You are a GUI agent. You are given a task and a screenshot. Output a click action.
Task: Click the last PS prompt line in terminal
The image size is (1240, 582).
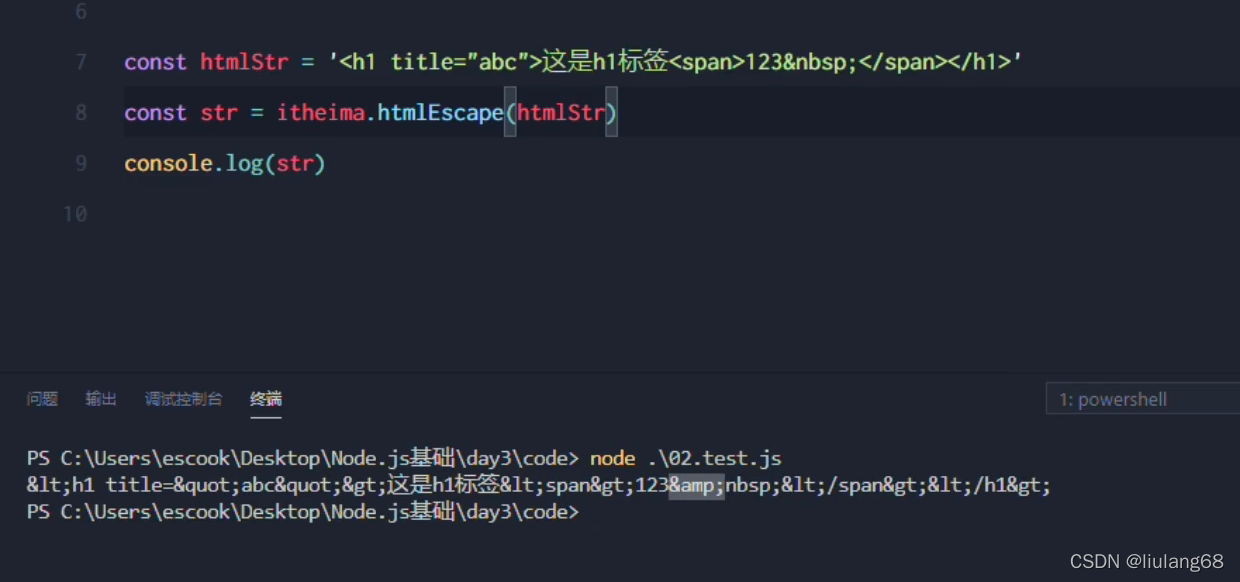(x=303, y=512)
